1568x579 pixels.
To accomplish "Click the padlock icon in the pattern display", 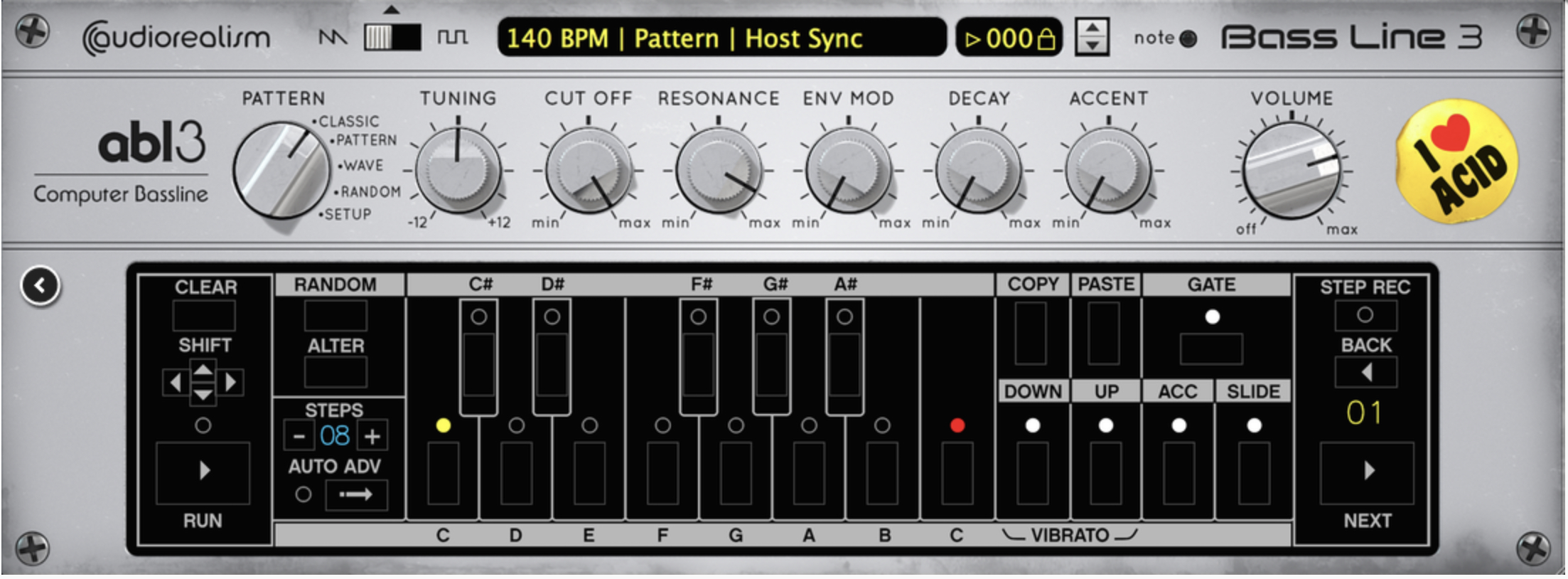I will point(1046,39).
